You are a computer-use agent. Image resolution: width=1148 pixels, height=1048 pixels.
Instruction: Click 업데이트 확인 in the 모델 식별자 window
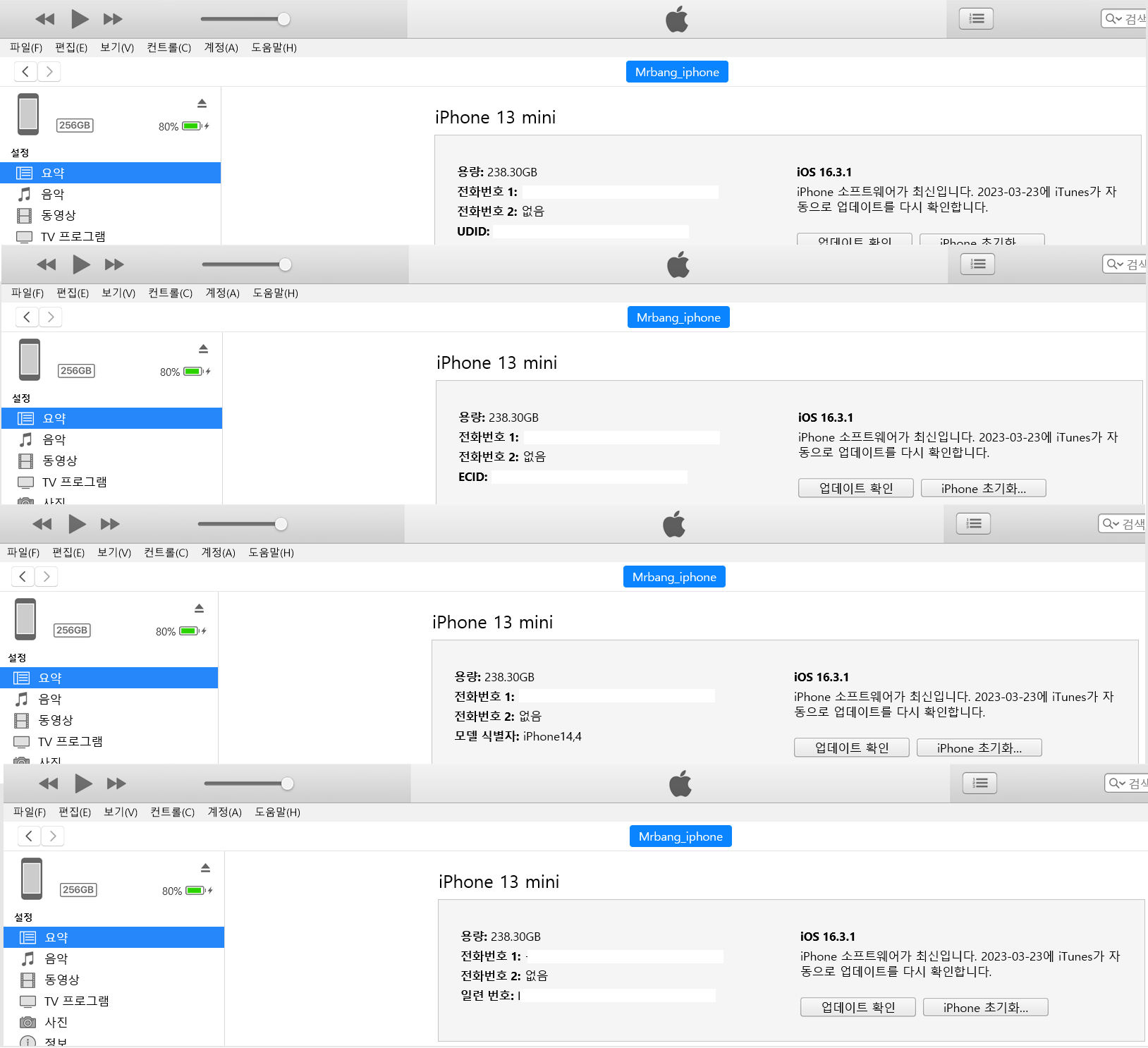(852, 748)
